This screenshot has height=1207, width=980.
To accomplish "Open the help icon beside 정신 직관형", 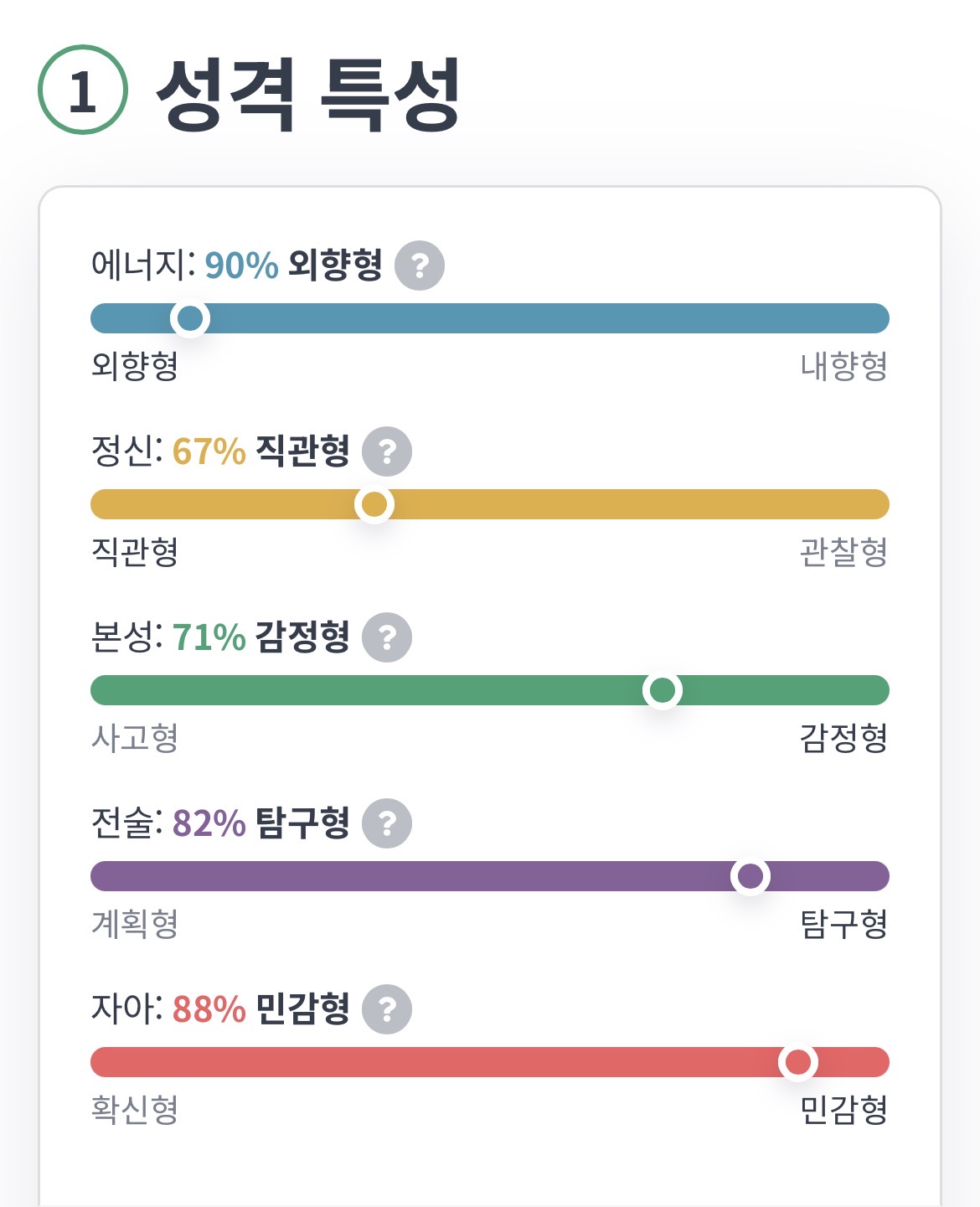I will point(387,451).
